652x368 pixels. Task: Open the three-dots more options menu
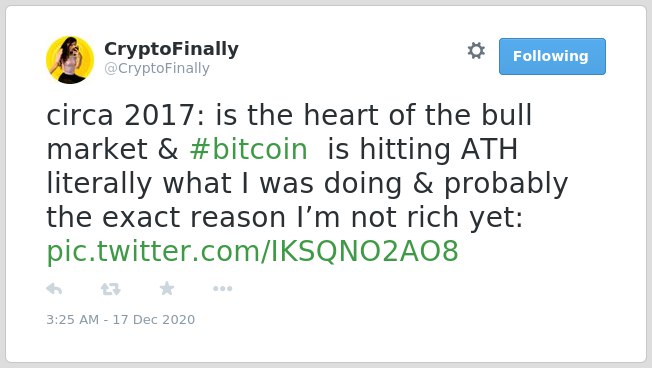point(222,289)
